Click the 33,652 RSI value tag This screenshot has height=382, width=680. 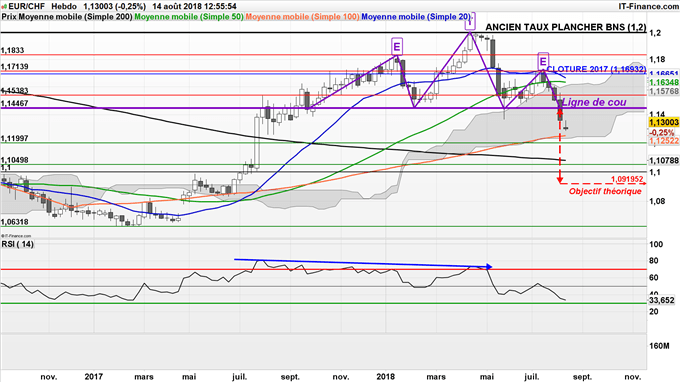point(662,300)
